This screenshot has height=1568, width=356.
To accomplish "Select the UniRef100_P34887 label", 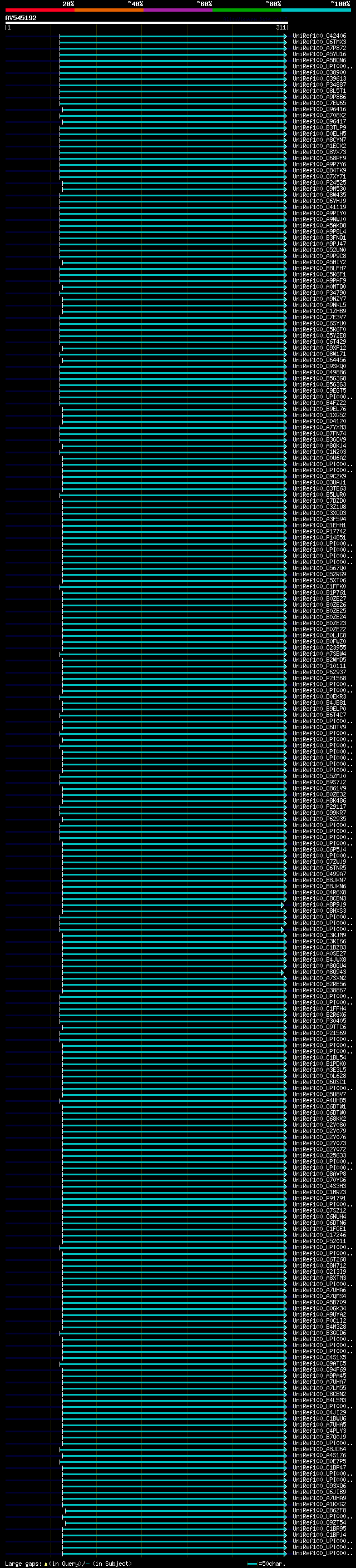I will pyautogui.click(x=319, y=85).
